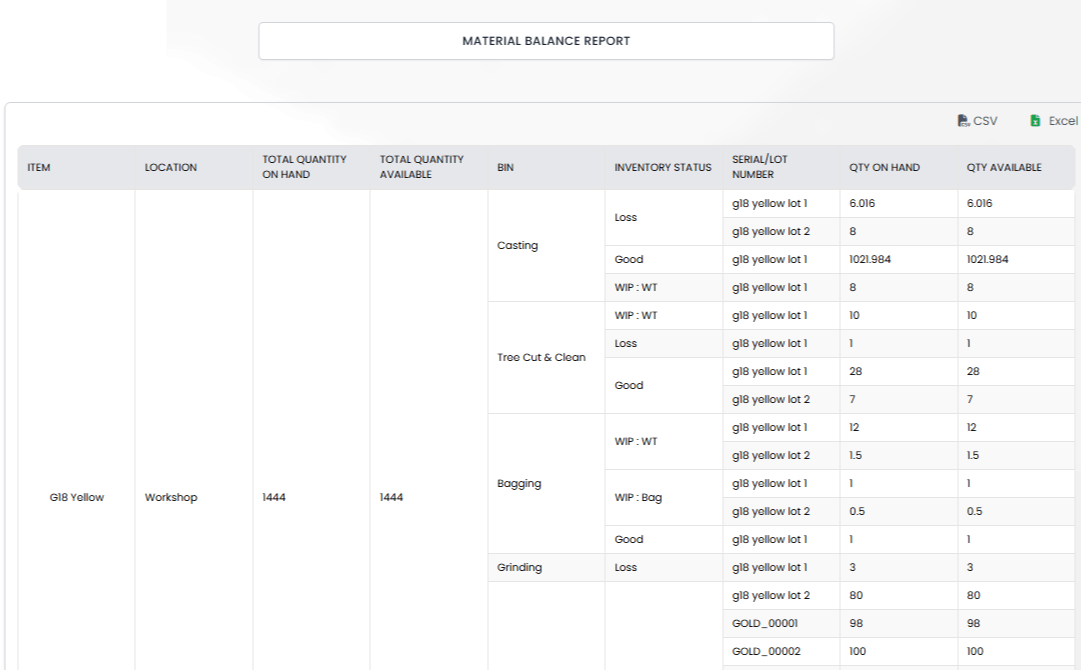Click the Tree Cut & Clean bin cell
The height and width of the screenshot is (670, 1081).
545,357
